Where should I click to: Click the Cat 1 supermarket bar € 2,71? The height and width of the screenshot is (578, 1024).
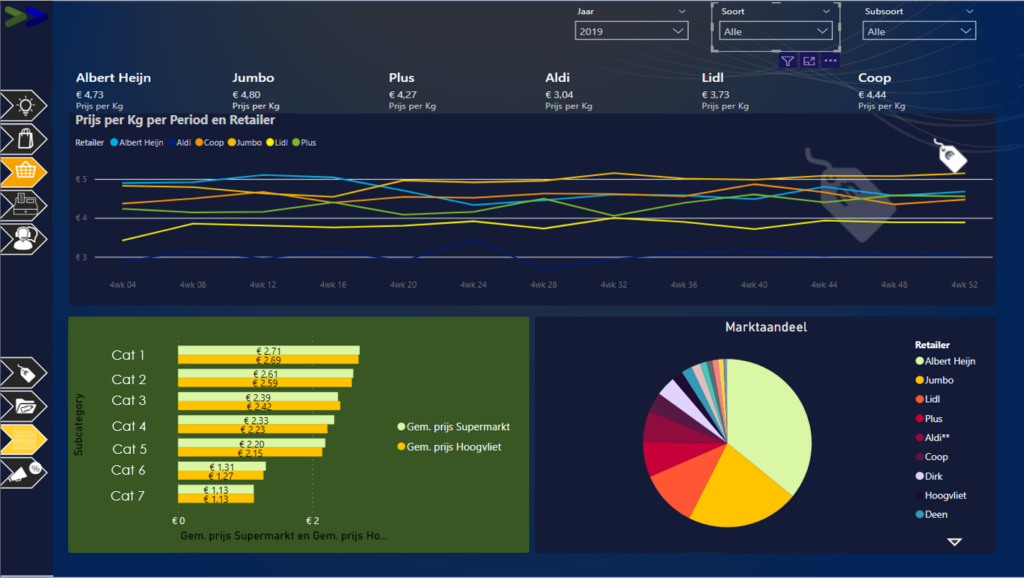tap(268, 351)
